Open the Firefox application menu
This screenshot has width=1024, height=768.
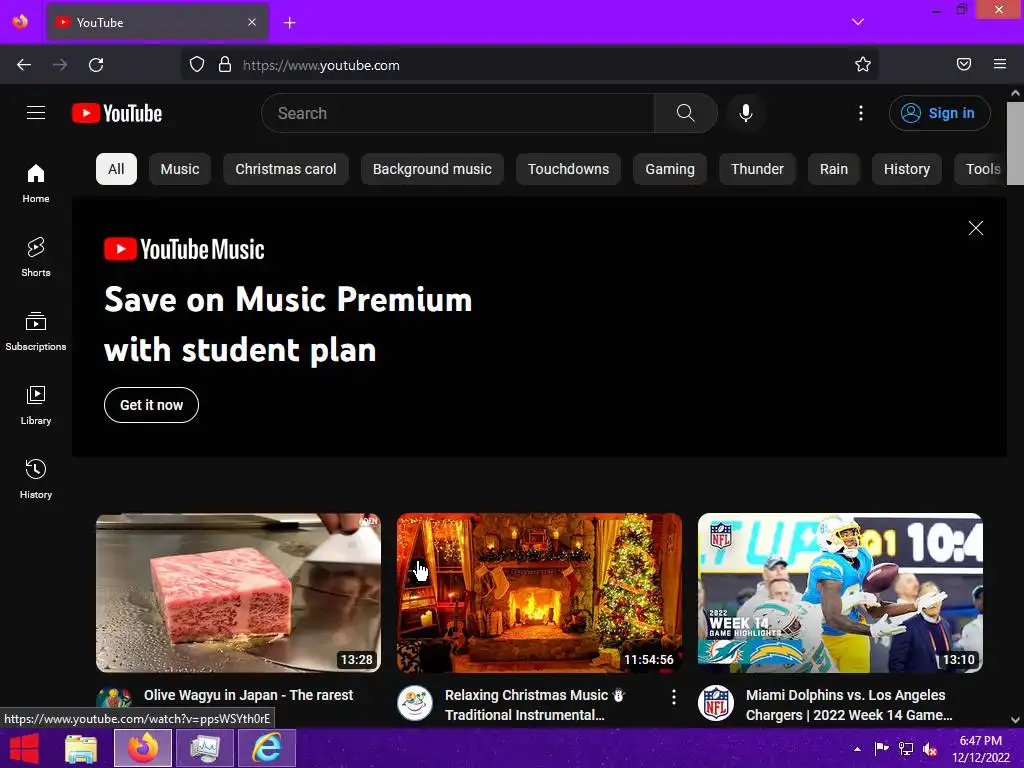(x=1000, y=64)
